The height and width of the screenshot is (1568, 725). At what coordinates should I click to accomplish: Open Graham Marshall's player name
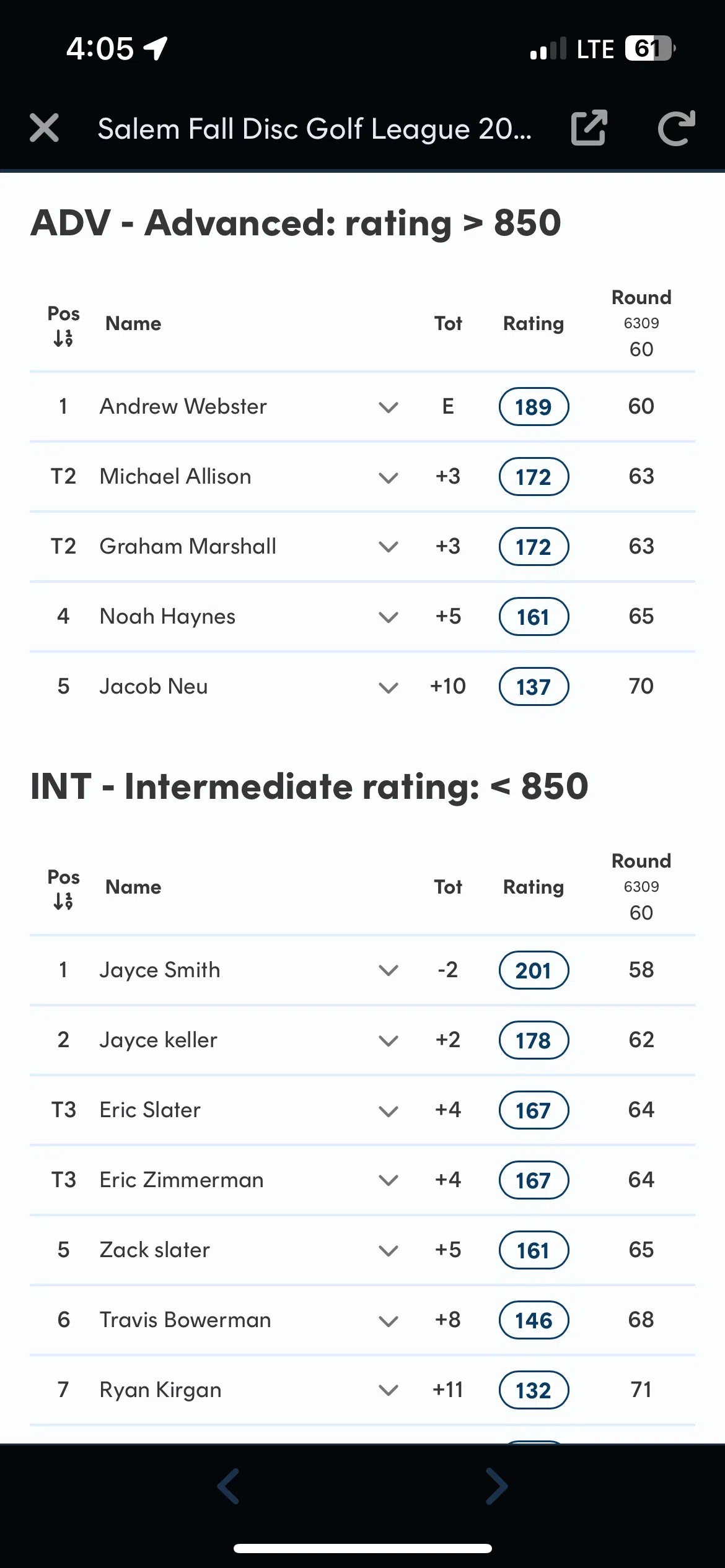point(188,546)
